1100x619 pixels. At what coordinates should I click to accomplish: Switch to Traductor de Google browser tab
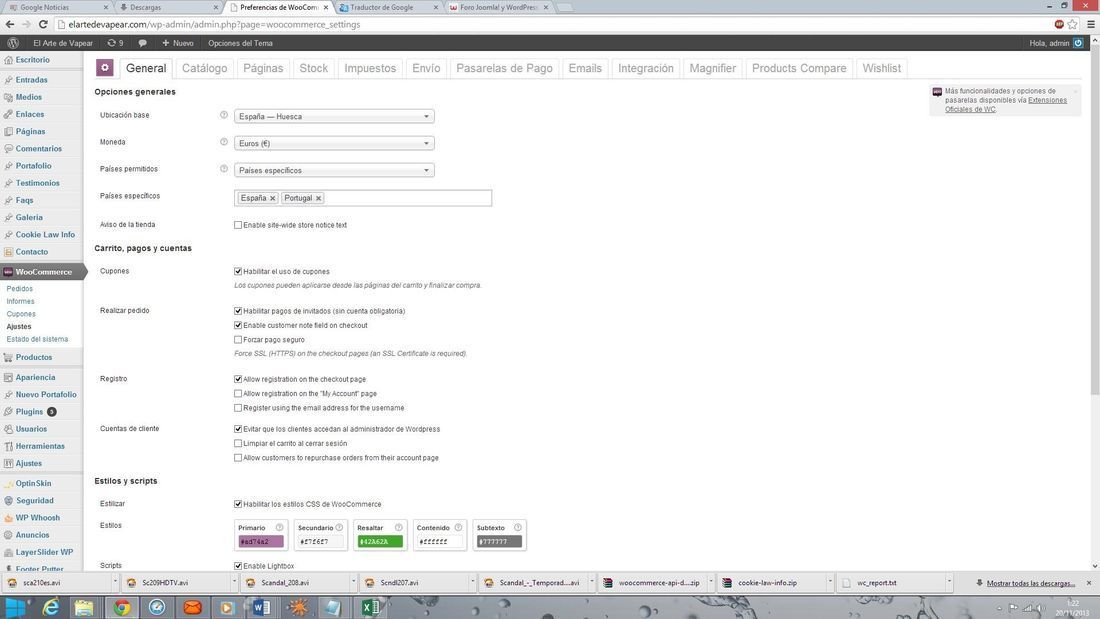(388, 7)
